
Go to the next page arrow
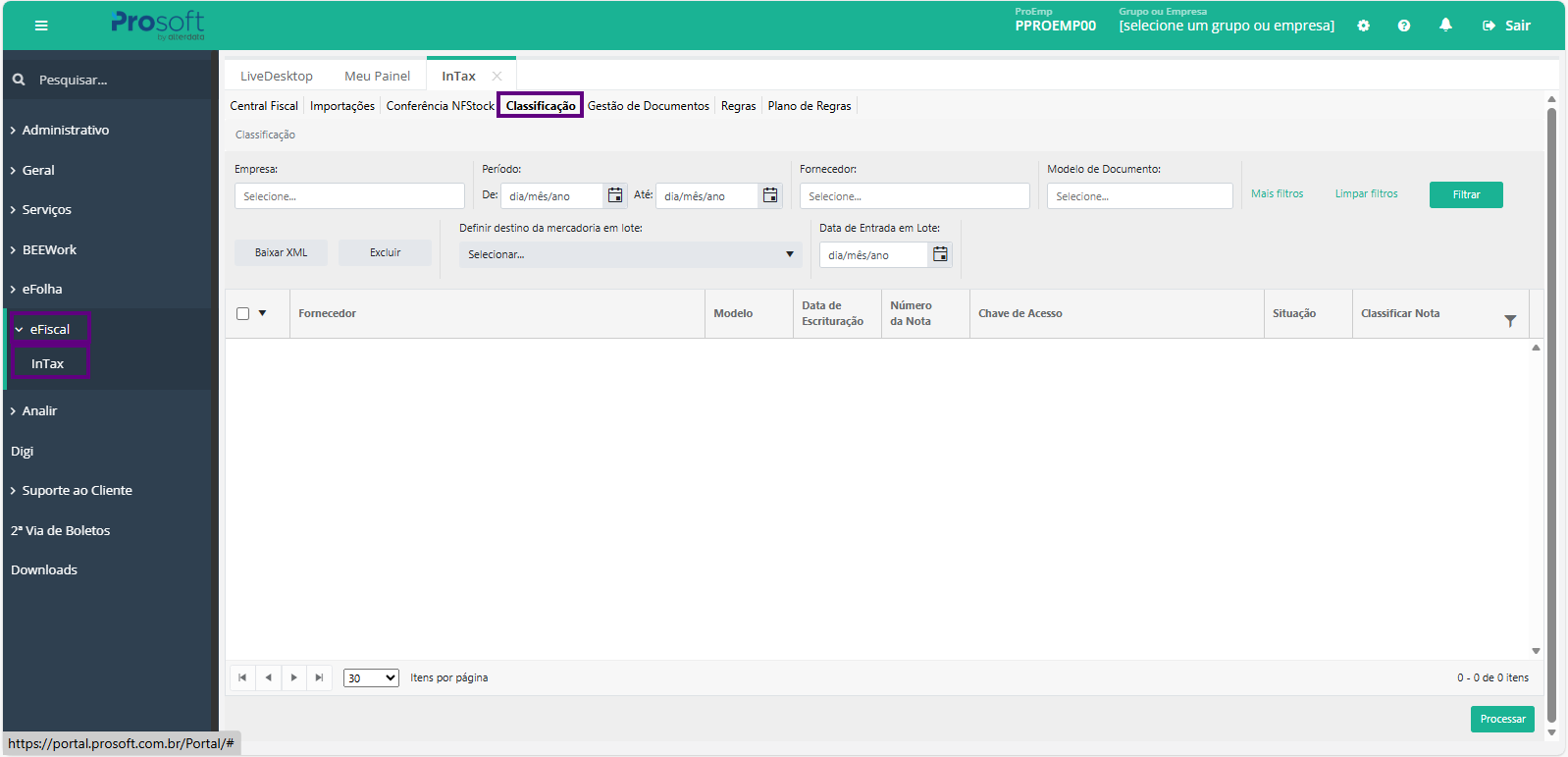[293, 677]
